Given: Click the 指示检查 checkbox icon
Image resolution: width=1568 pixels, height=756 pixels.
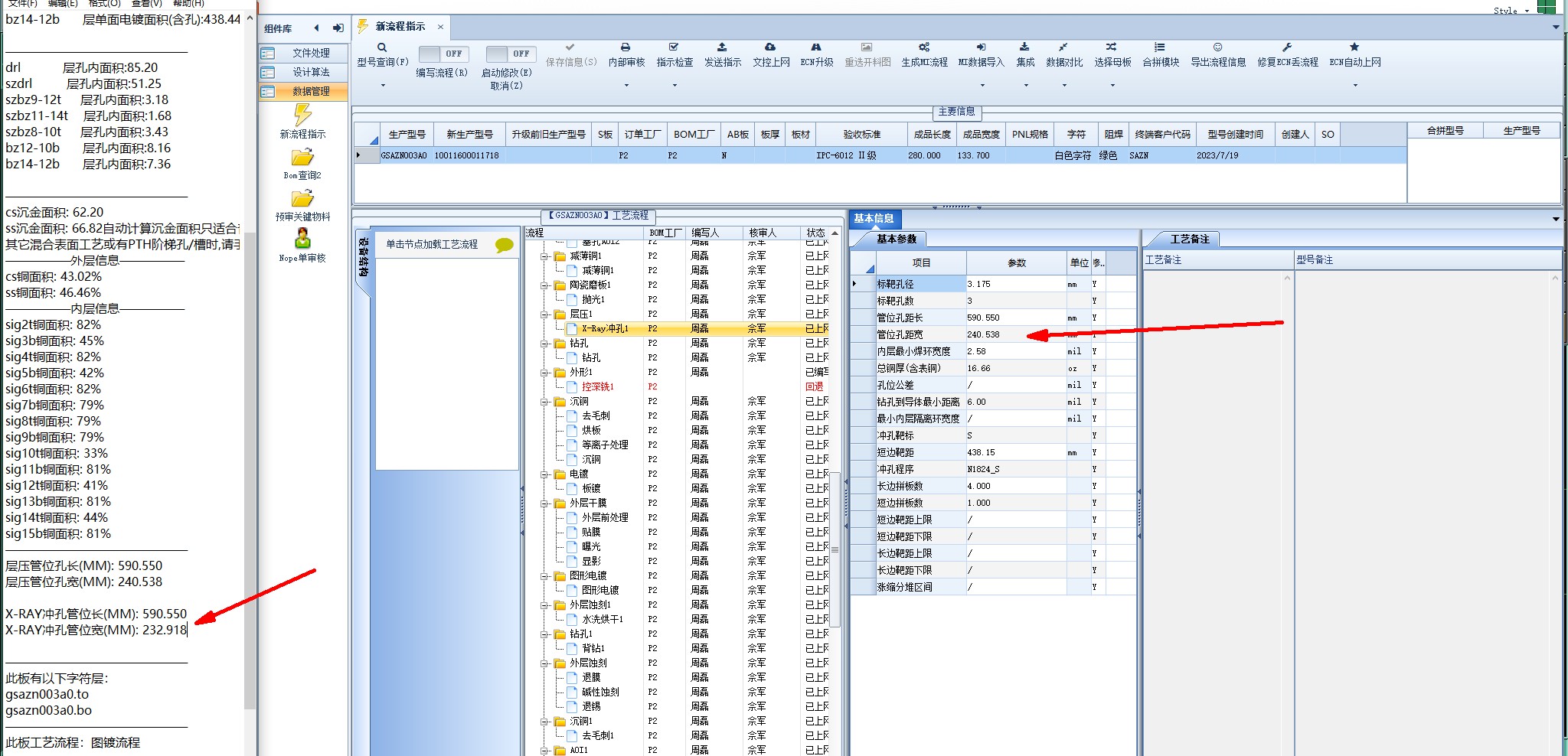Looking at the screenshot, I should (674, 47).
